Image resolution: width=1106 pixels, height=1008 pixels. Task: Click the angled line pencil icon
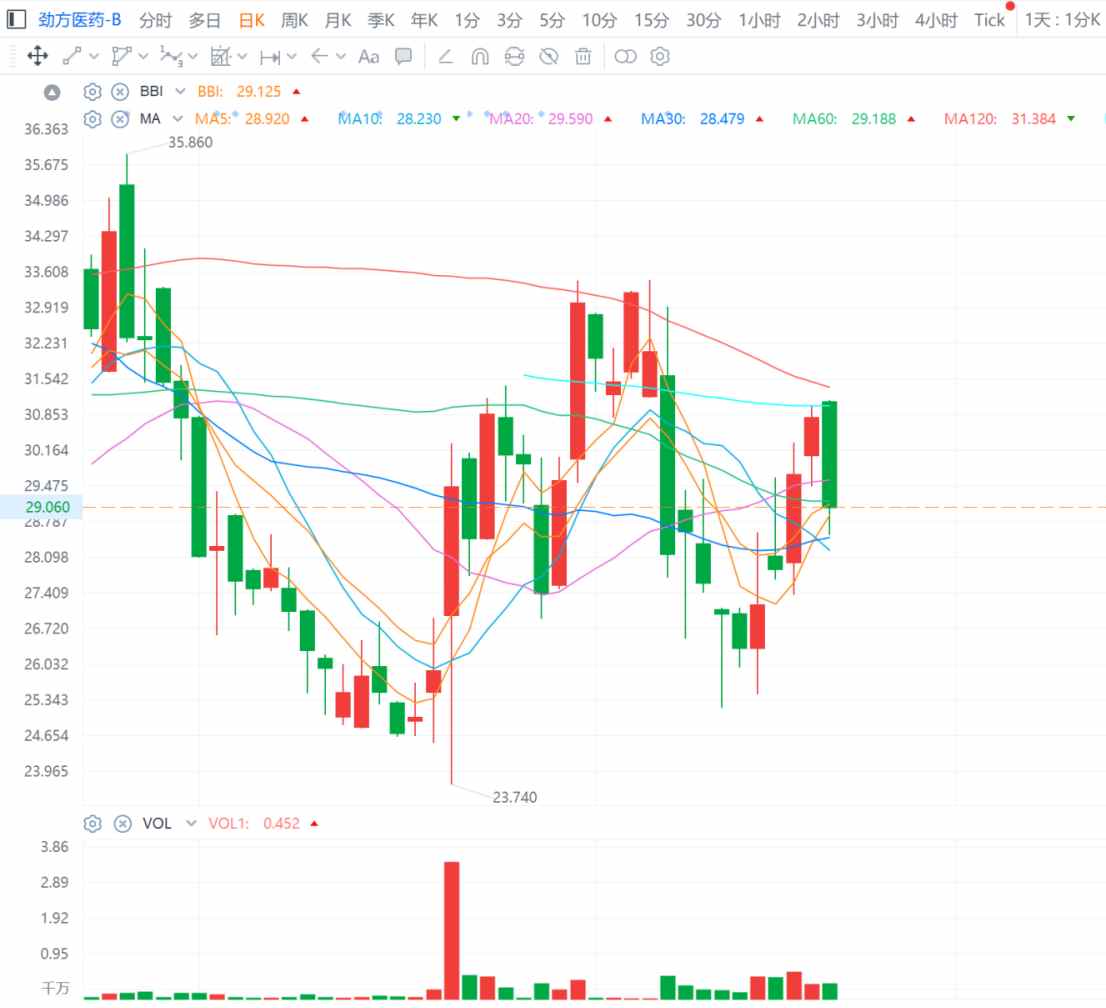(445, 56)
